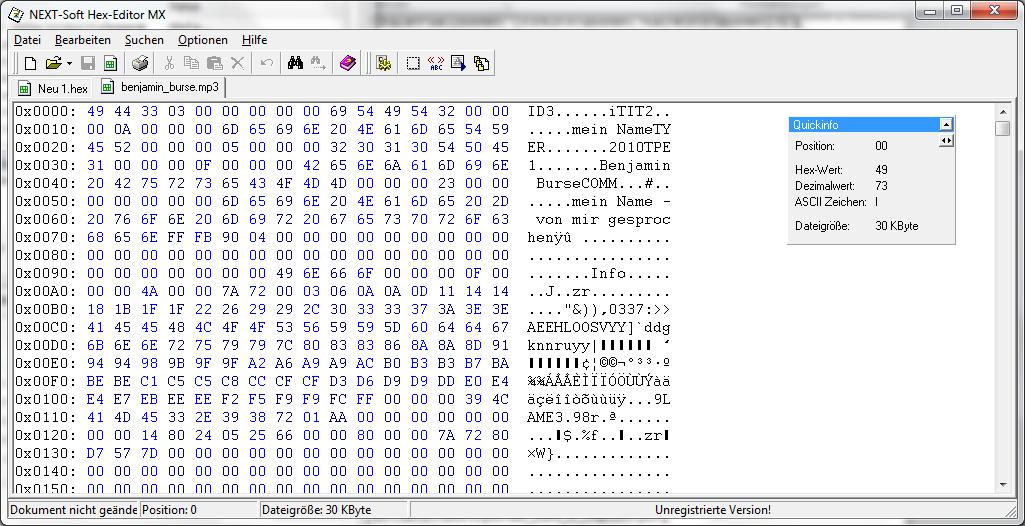
Task: Click the green spreadsheet save-as icon
Action: (x=110, y=63)
